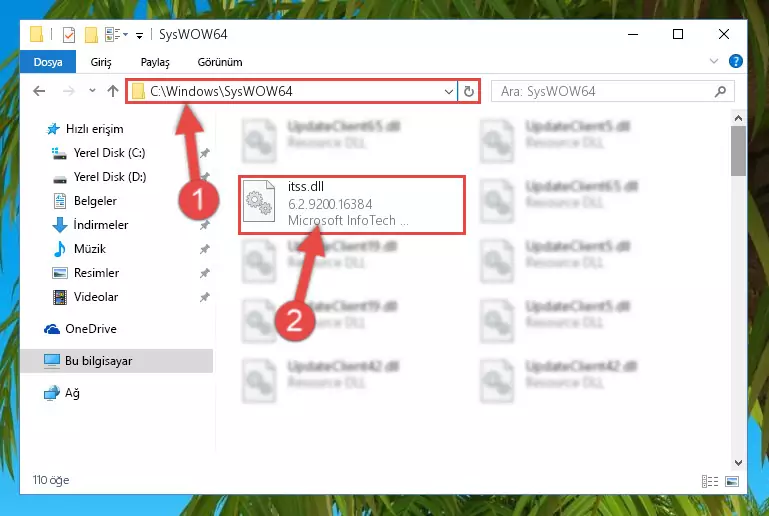Screen dimensions: 769x516
Task: Click the pin icon next to Yerel Disk (C:)
Action: pyautogui.click(x=205, y=154)
